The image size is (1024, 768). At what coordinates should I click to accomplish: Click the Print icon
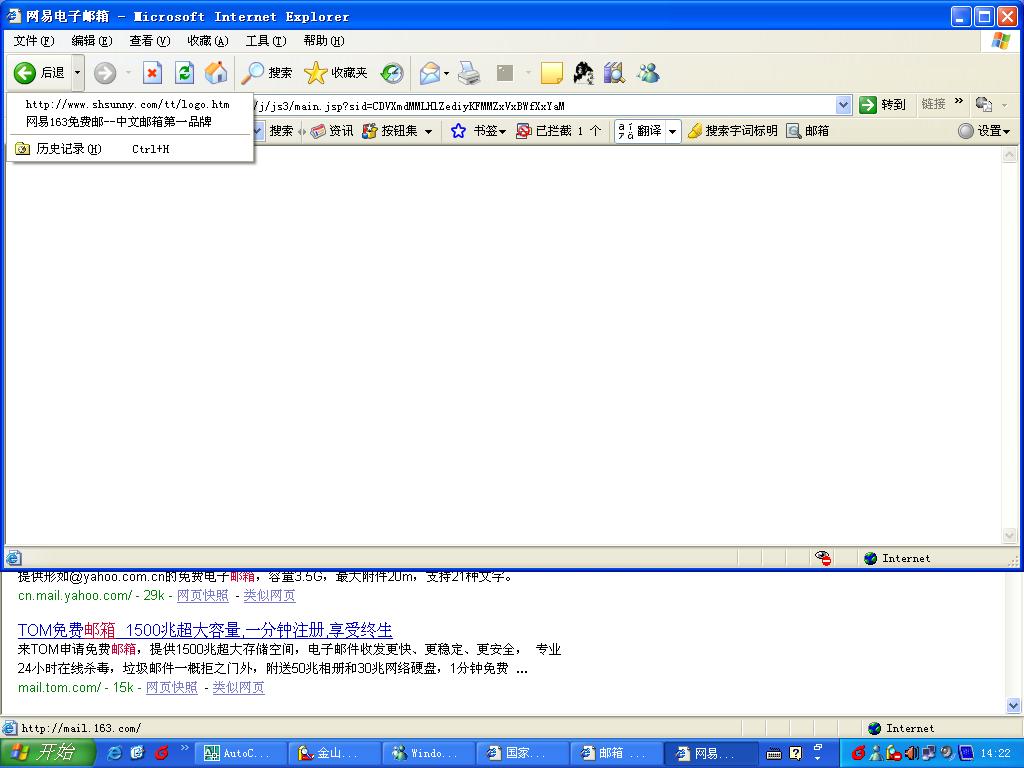tap(469, 72)
